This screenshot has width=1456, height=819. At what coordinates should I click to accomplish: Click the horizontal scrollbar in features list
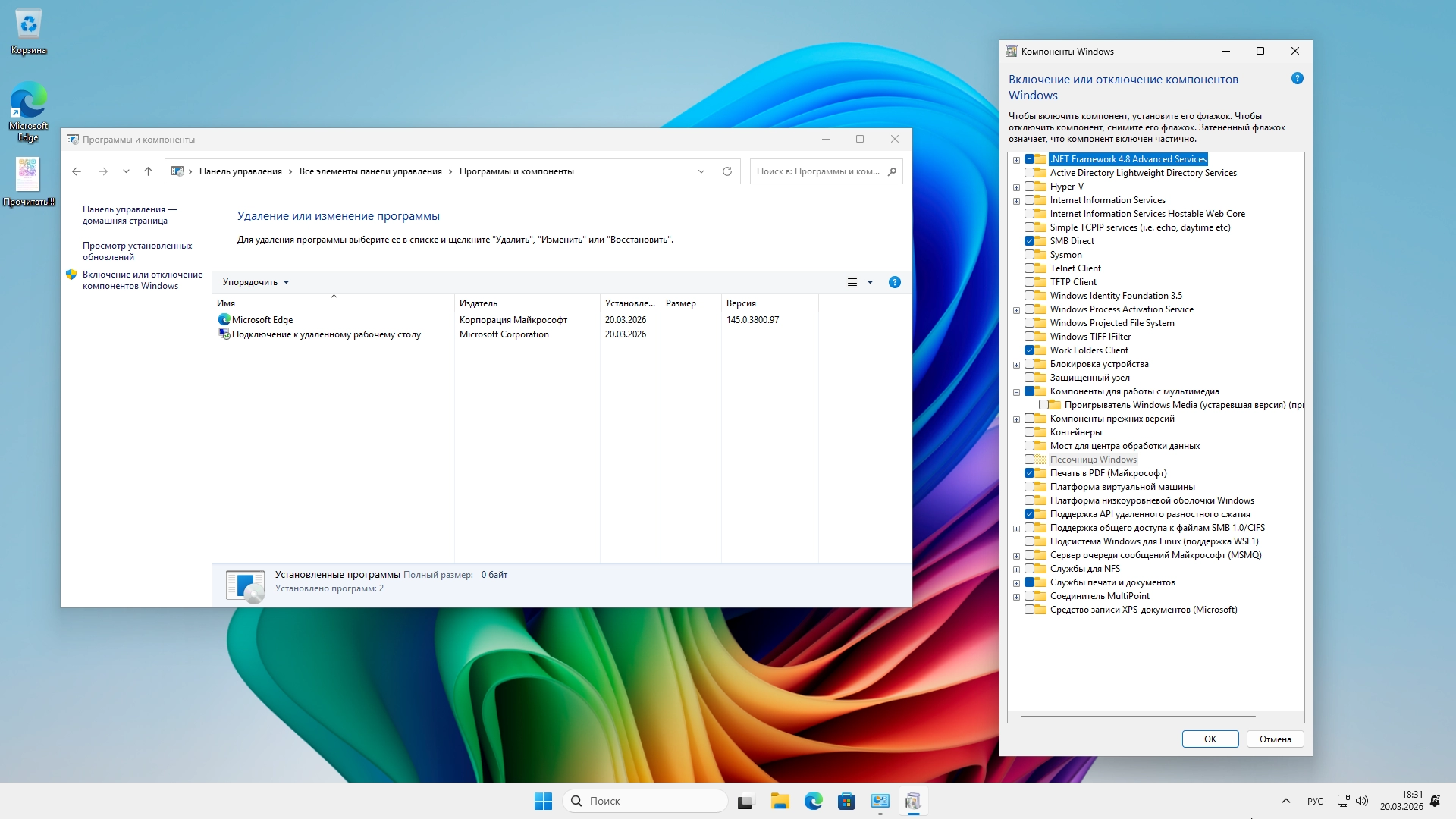1137,716
